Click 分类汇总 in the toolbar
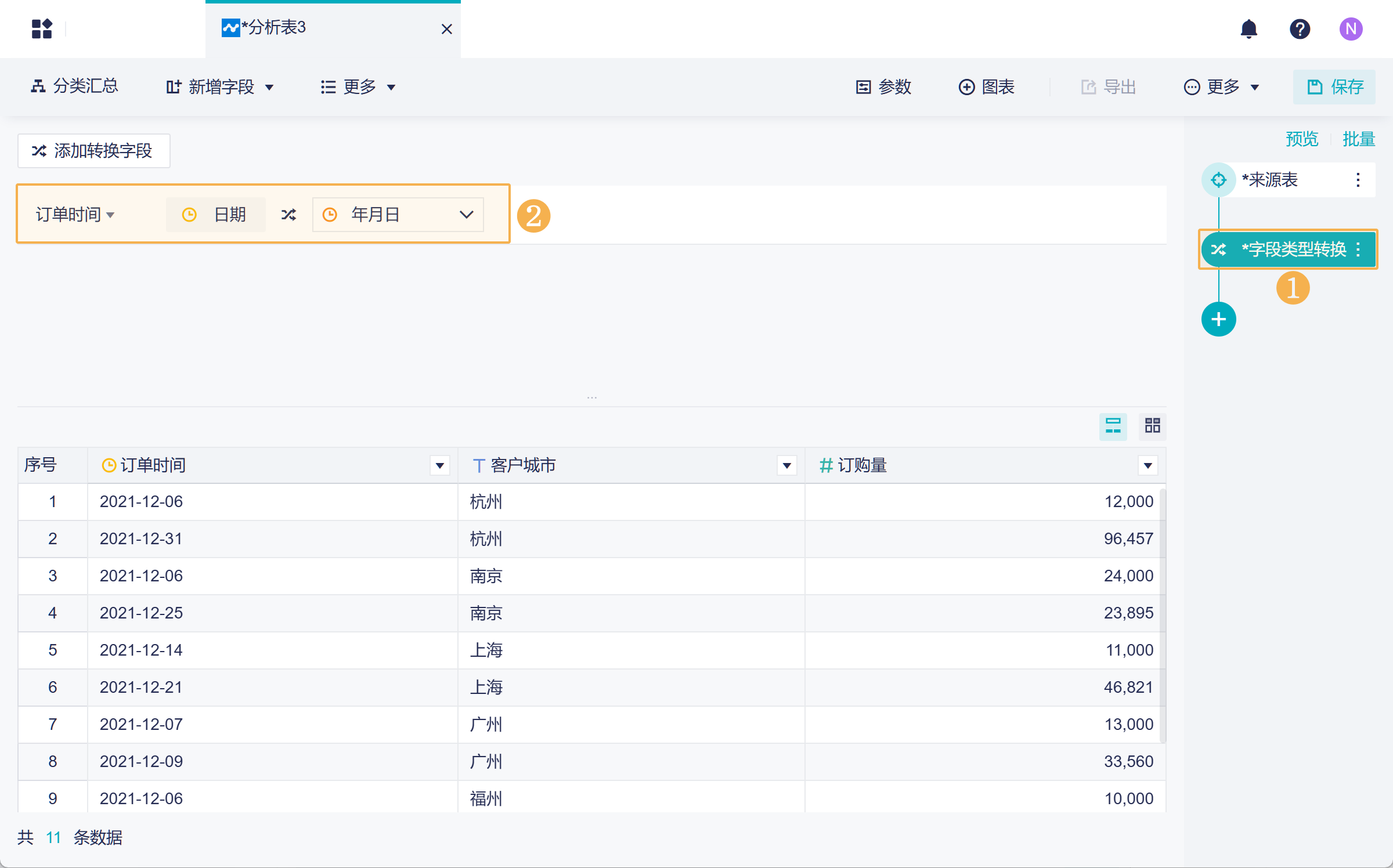This screenshot has height=868, width=1393. [x=74, y=86]
